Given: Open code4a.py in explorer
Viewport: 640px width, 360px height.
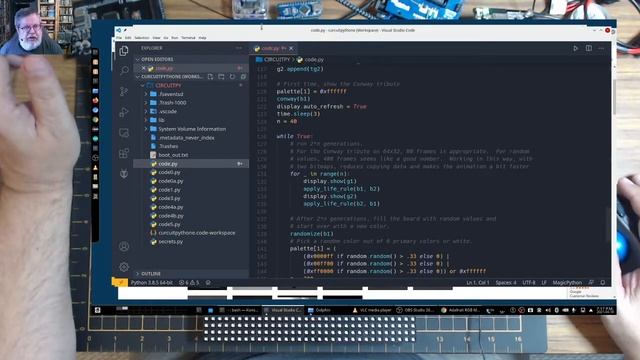Looking at the screenshot, I should (x=191, y=207).
